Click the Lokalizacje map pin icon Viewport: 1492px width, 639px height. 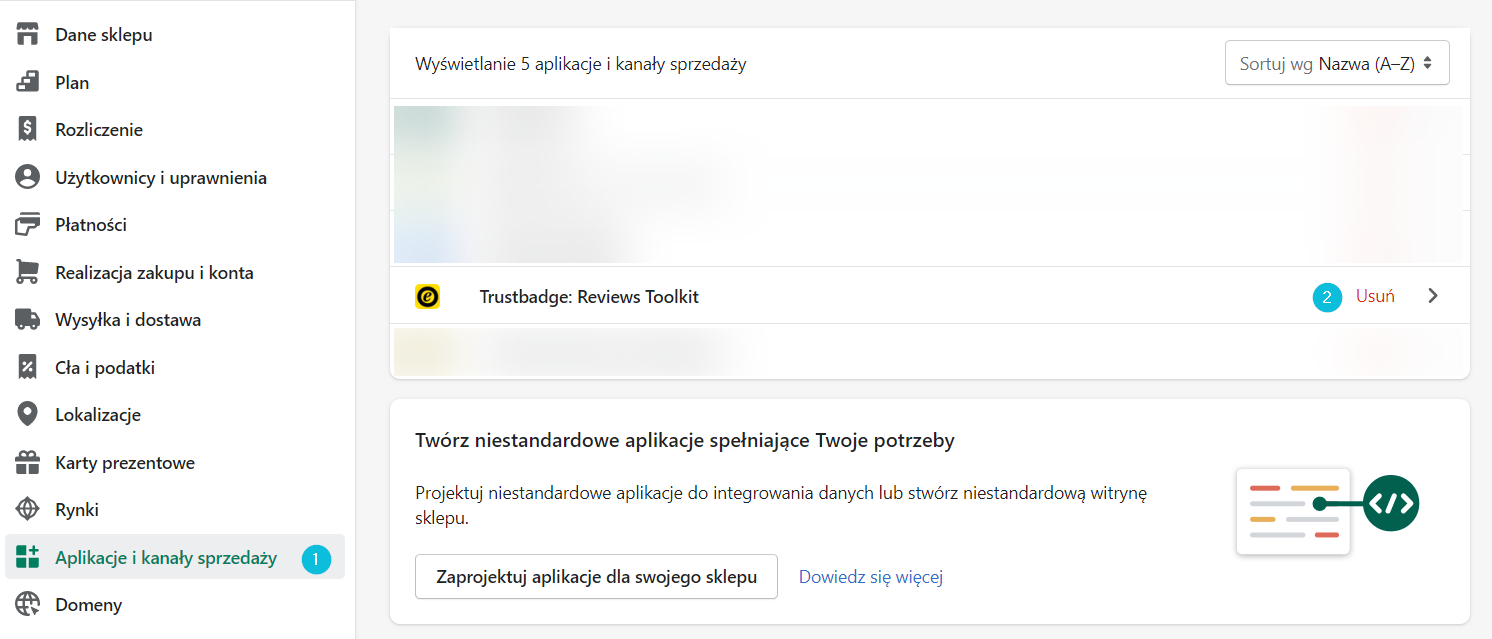pyautogui.click(x=27, y=415)
